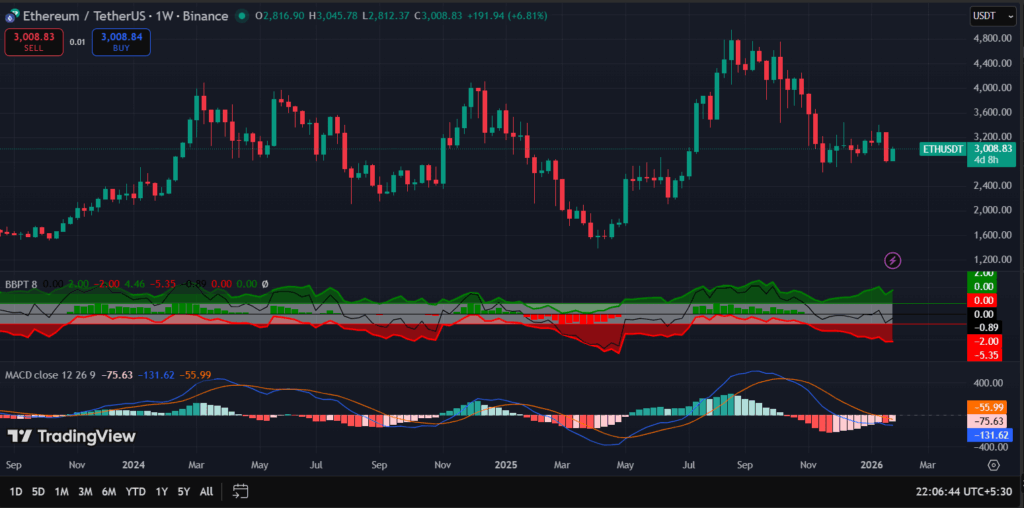Select the 5D time range
The image size is (1024, 508).
[38, 491]
